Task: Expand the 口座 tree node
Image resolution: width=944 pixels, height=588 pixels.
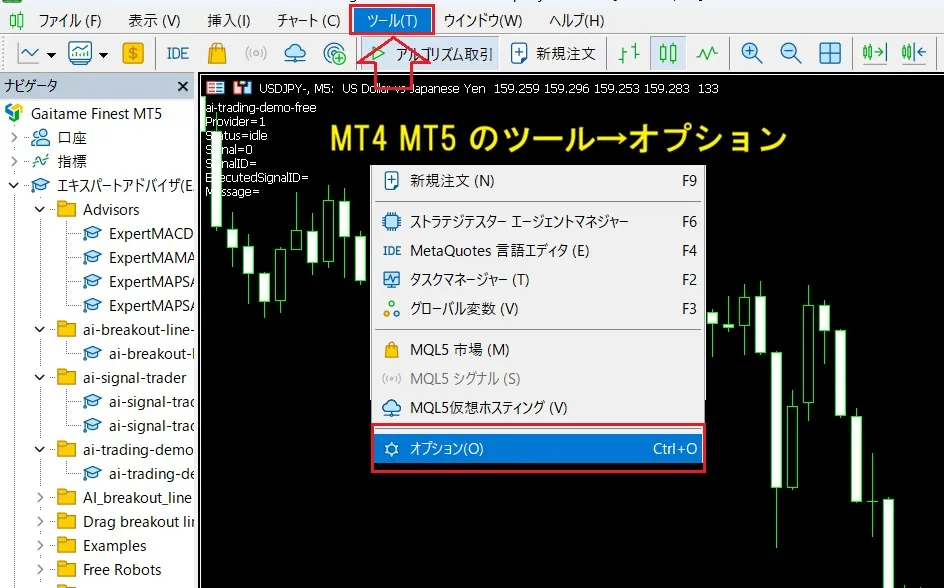Action: click(x=14, y=138)
